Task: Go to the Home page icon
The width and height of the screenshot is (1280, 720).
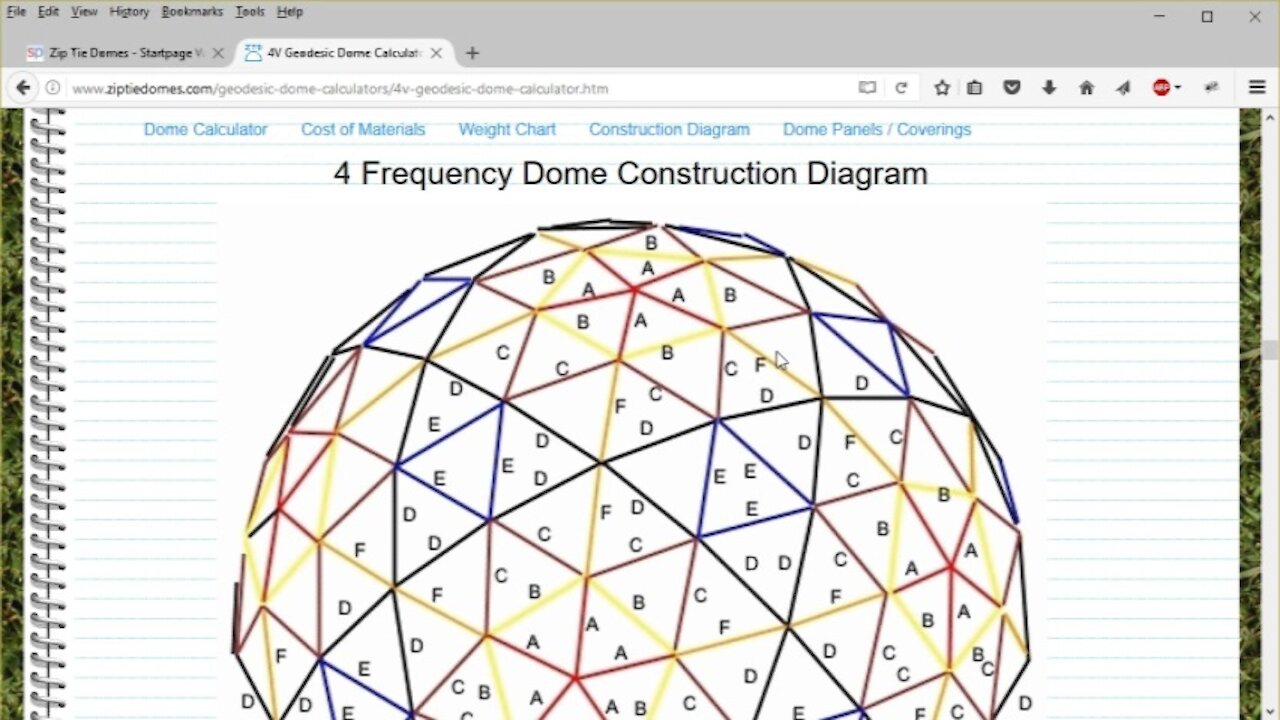Action: point(1086,88)
